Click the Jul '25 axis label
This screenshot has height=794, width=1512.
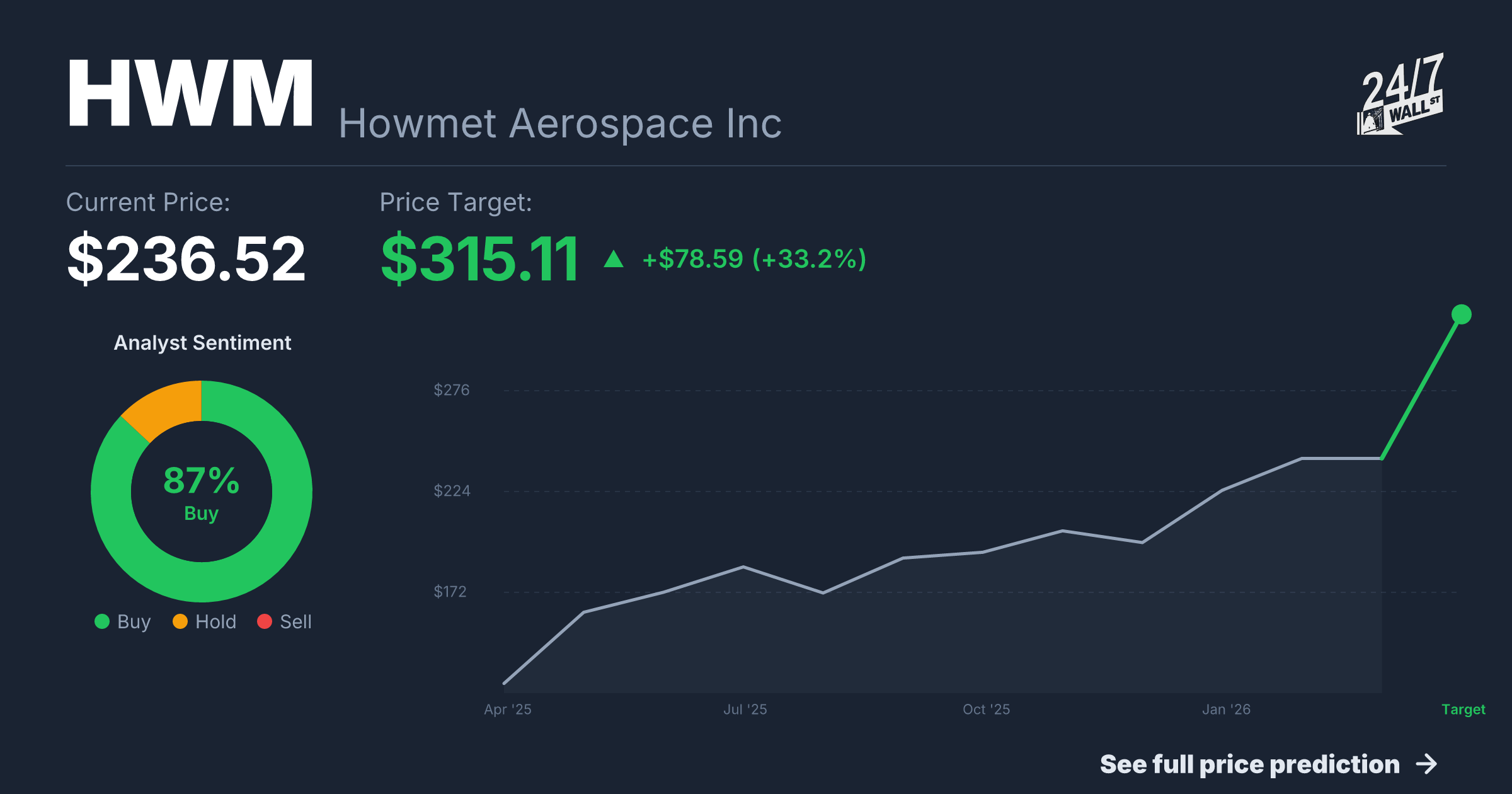tap(745, 710)
